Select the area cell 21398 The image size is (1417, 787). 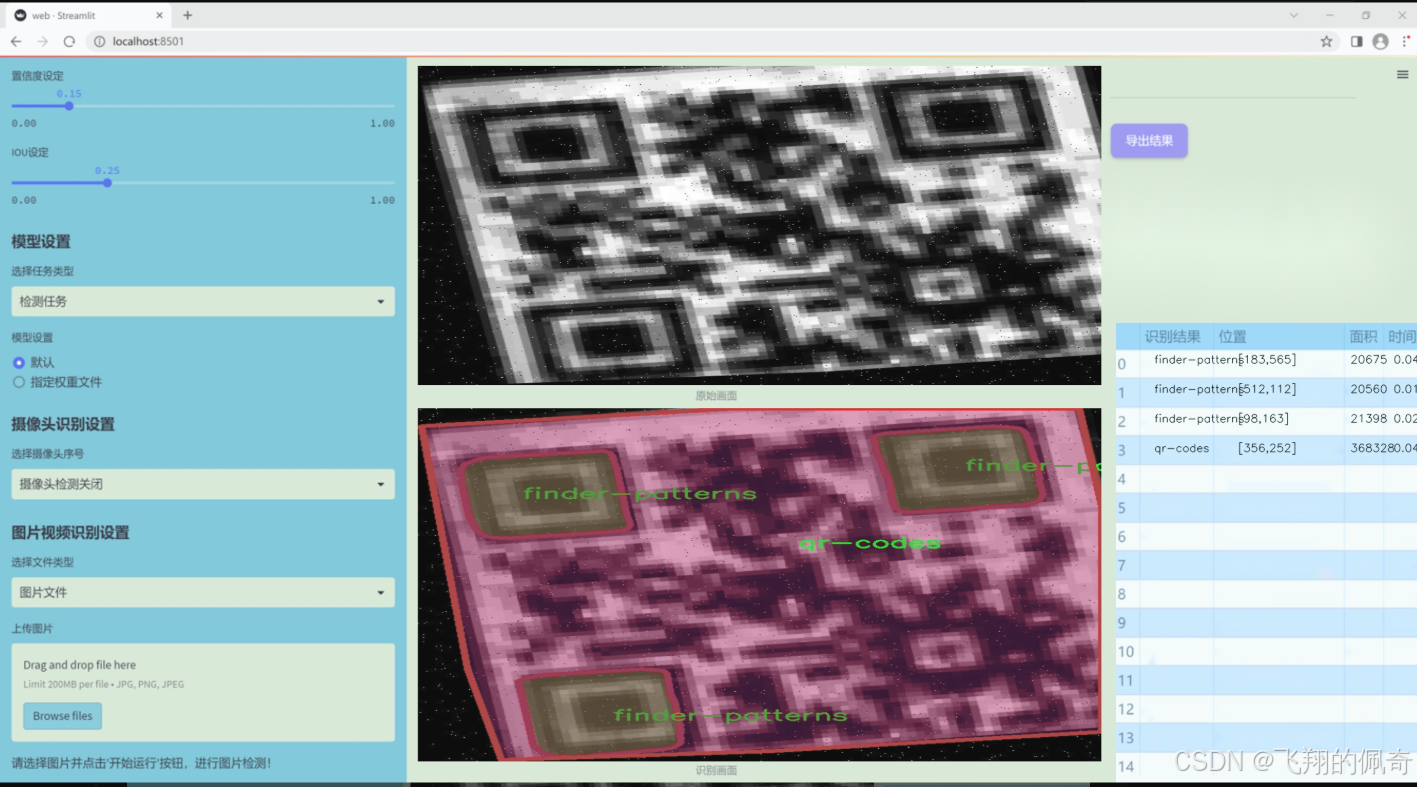click(x=1368, y=419)
